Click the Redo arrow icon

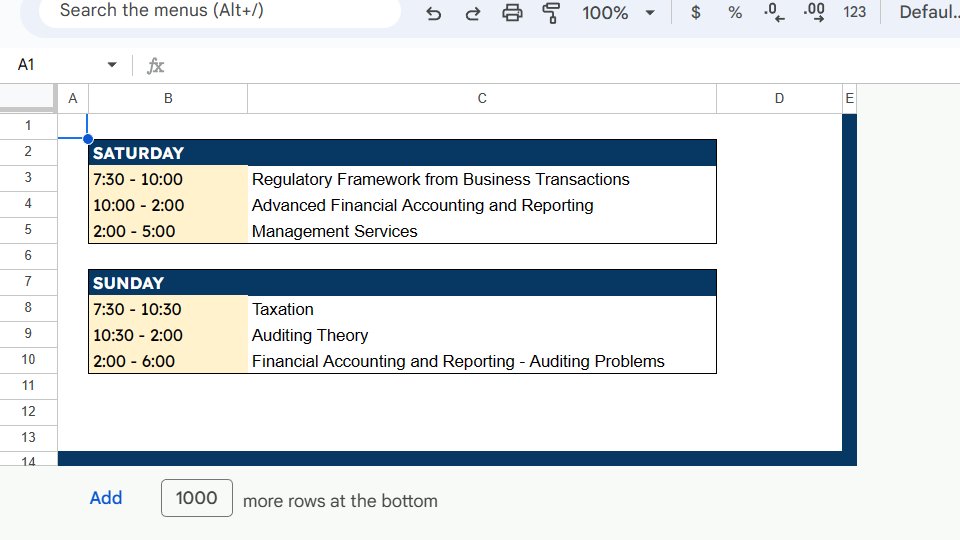473,13
